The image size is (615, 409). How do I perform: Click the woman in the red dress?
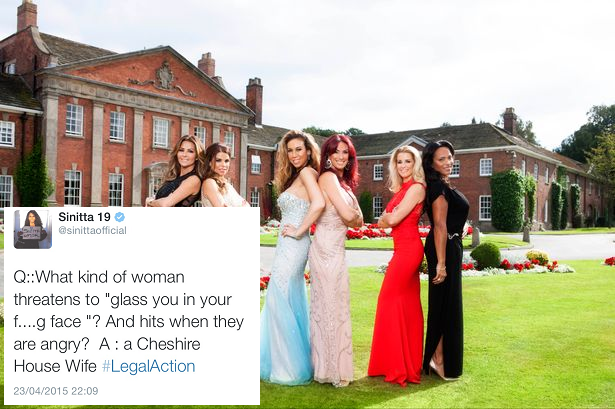(400, 267)
